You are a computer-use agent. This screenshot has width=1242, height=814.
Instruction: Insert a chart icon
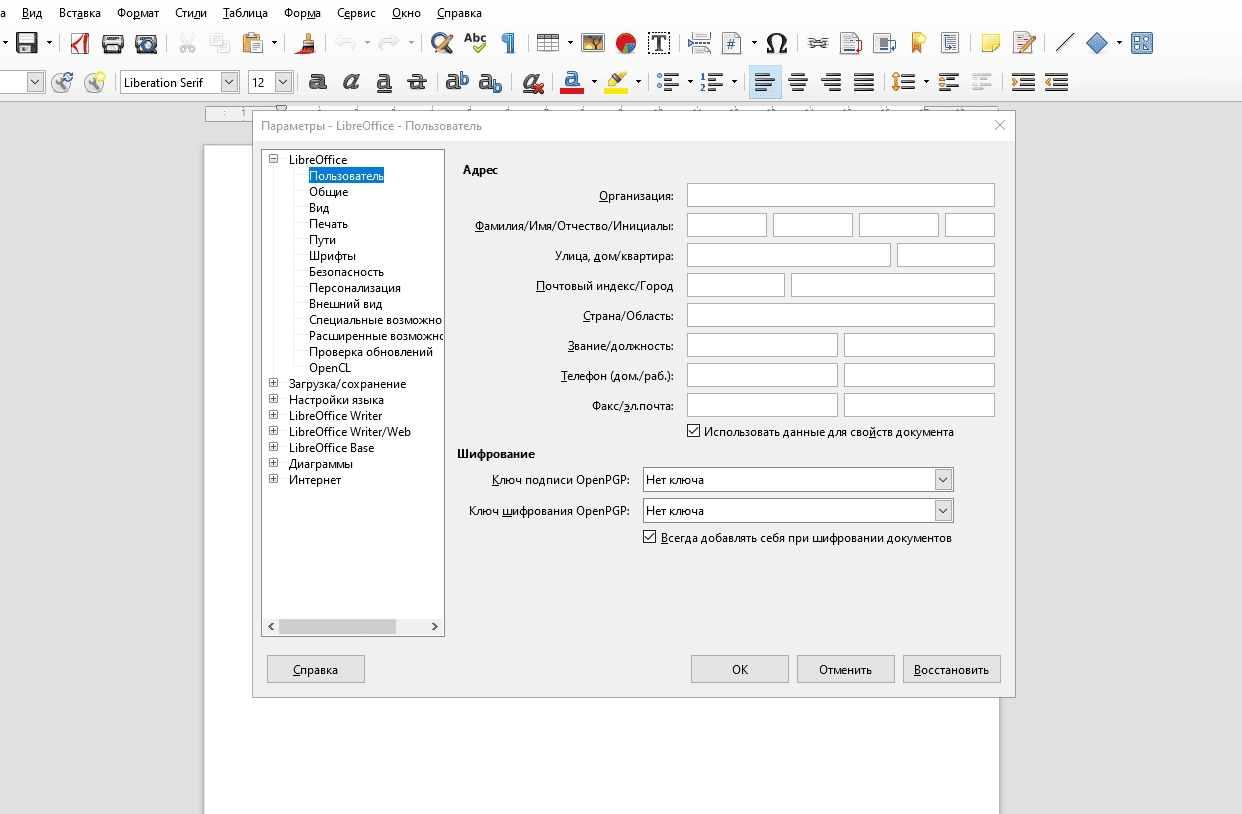coord(626,43)
